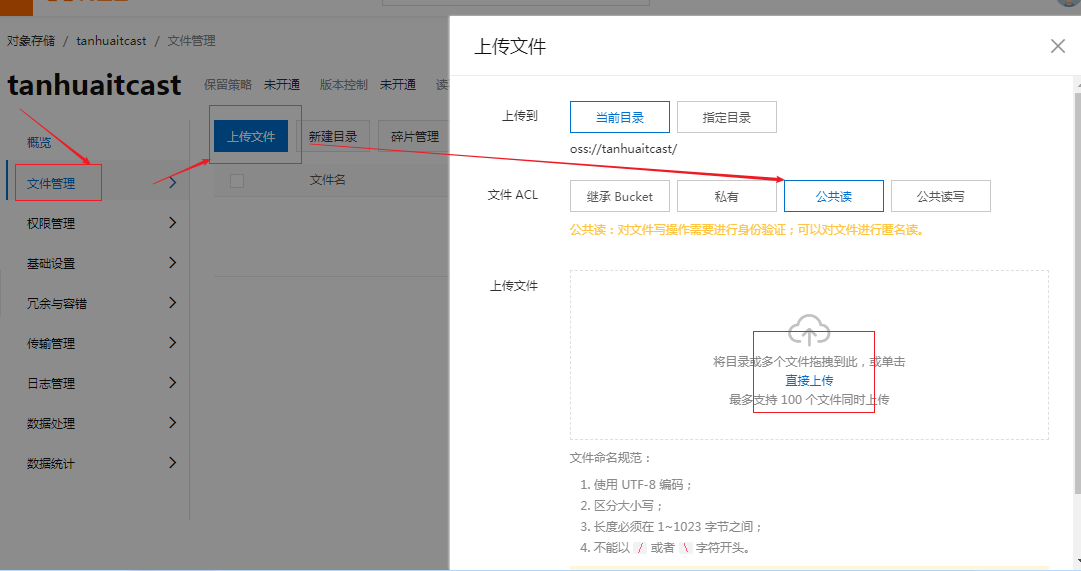Expand the 日志管理 chevron
Viewport: 1081px width, 571px height.
click(173, 382)
